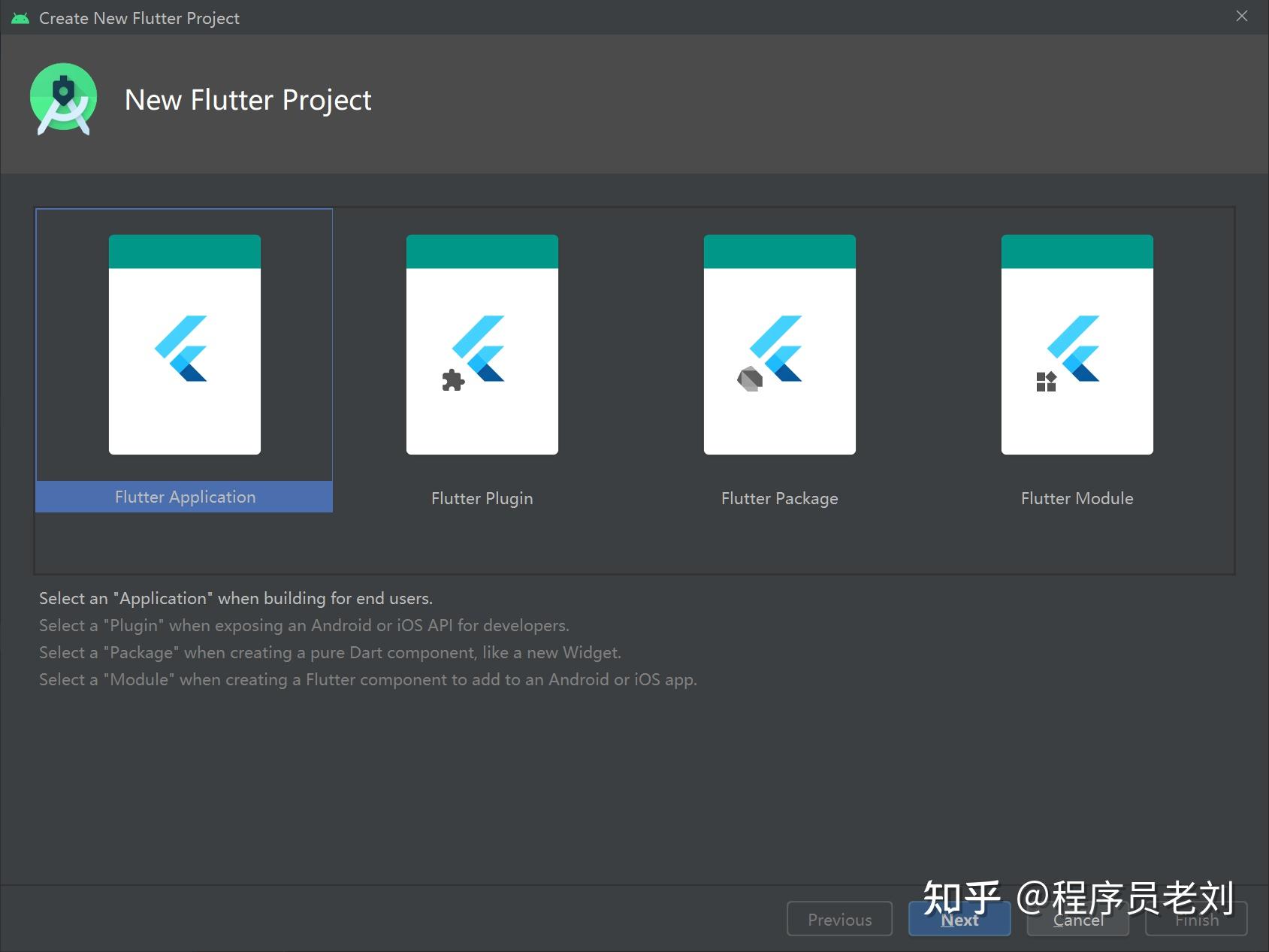Image resolution: width=1269 pixels, height=952 pixels.
Task: Click the Previous button
Action: [839, 919]
